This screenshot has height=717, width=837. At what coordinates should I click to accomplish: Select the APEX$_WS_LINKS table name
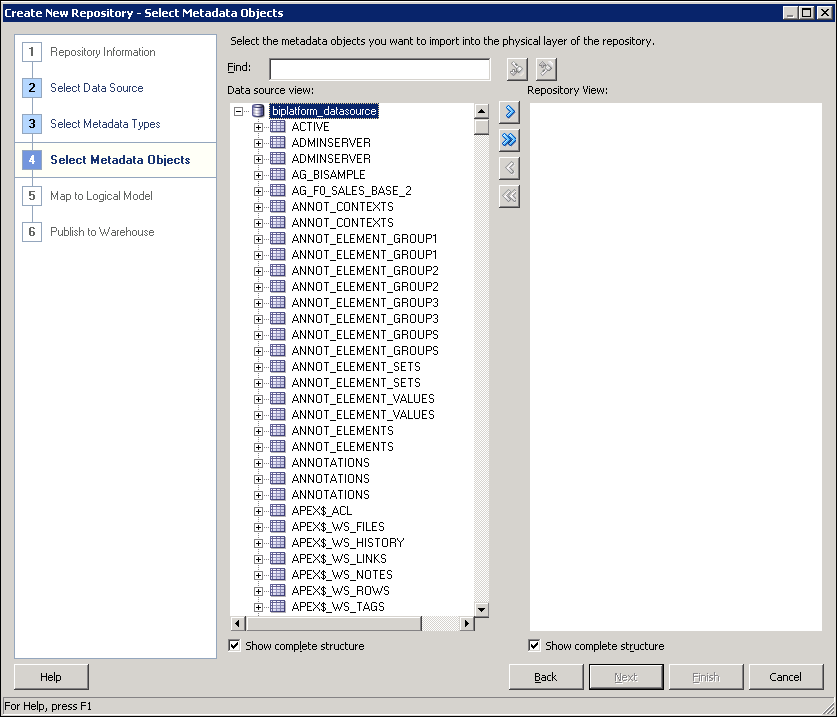(x=339, y=559)
